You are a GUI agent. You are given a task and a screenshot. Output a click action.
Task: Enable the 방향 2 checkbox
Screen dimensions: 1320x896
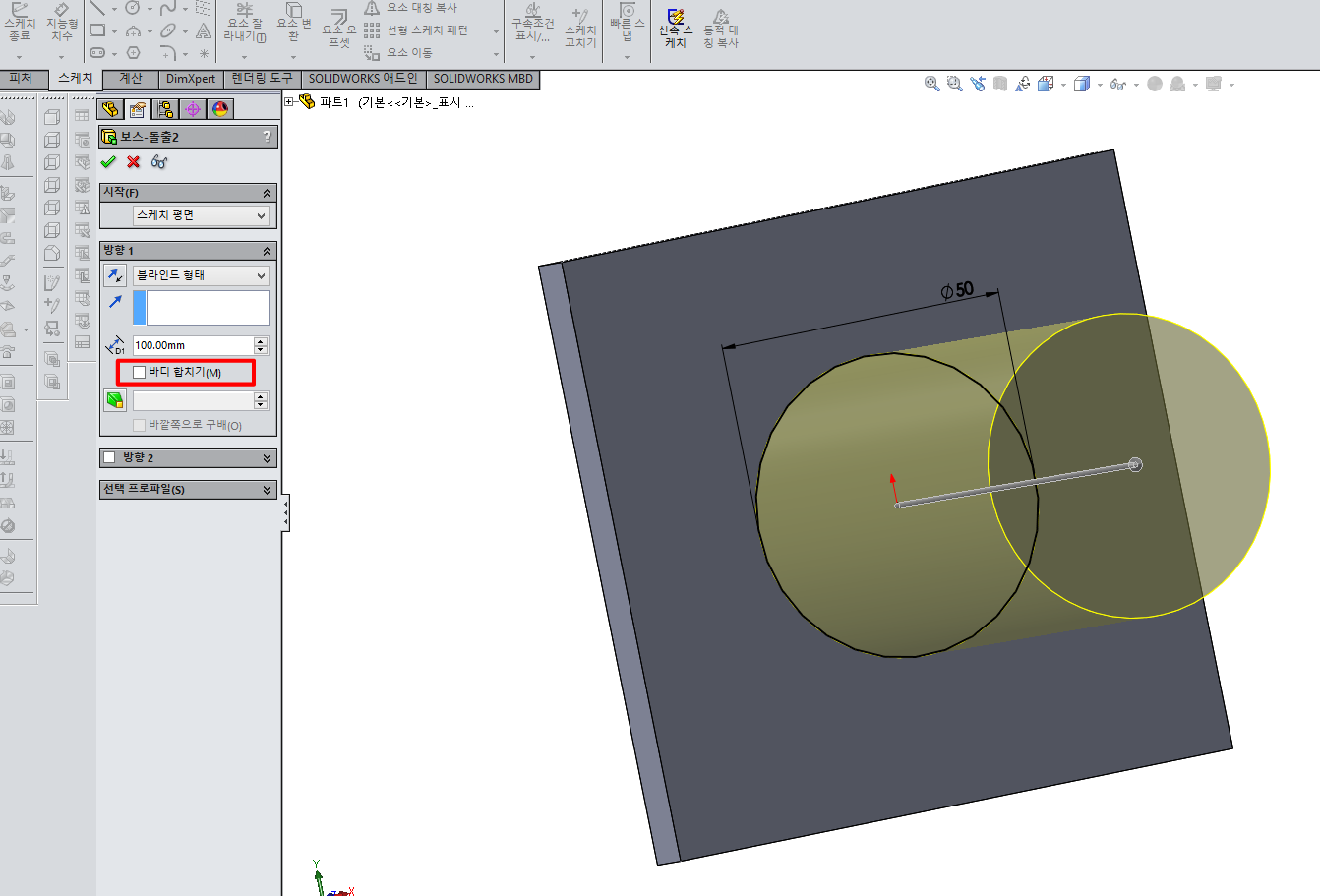click(110, 457)
